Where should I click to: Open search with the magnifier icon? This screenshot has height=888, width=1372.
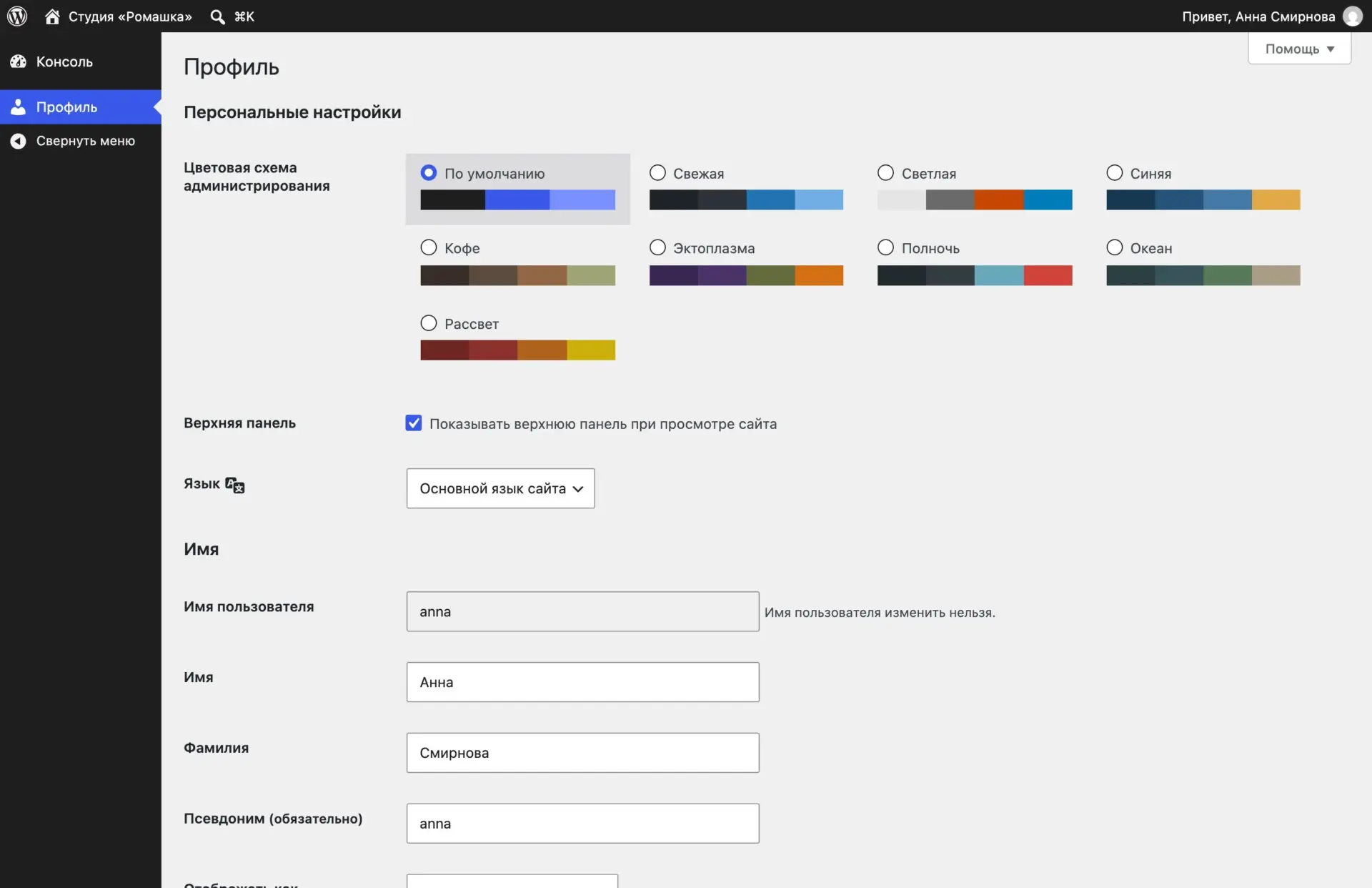pos(217,16)
